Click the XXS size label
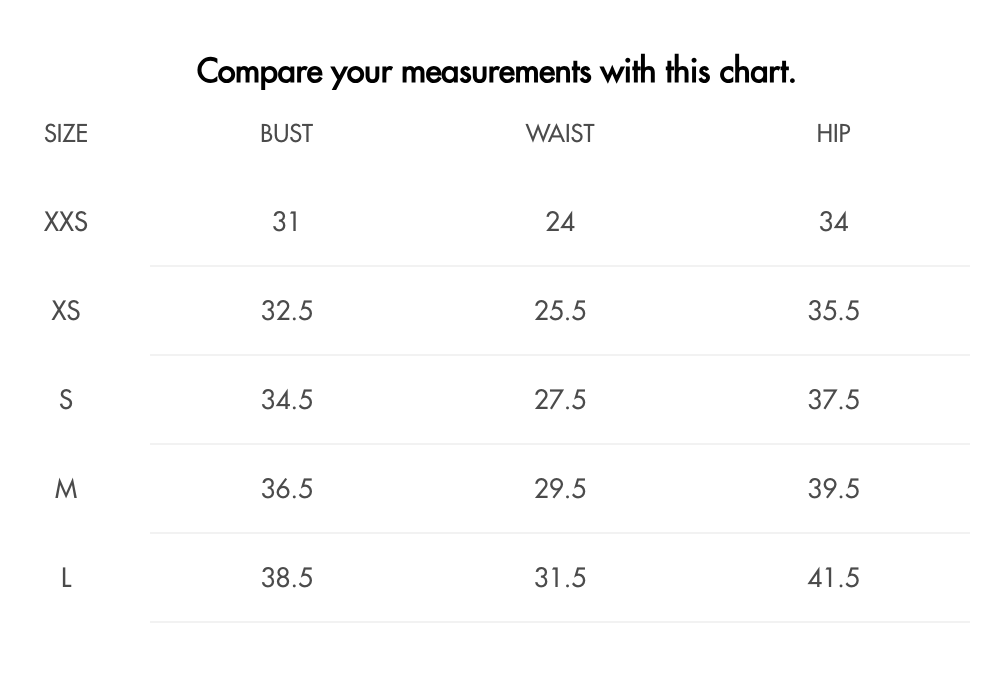Screen dimensions: 992x680 coord(66,222)
